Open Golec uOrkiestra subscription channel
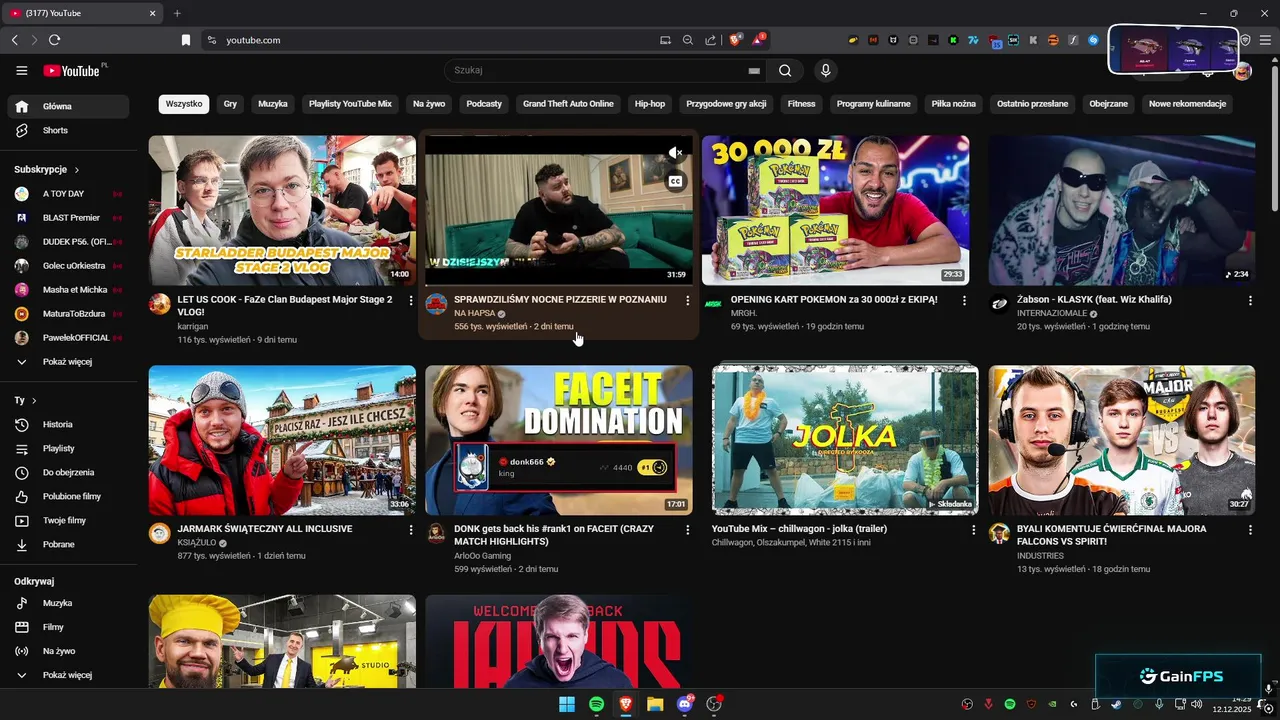This screenshot has width=1280, height=720. coord(68,266)
